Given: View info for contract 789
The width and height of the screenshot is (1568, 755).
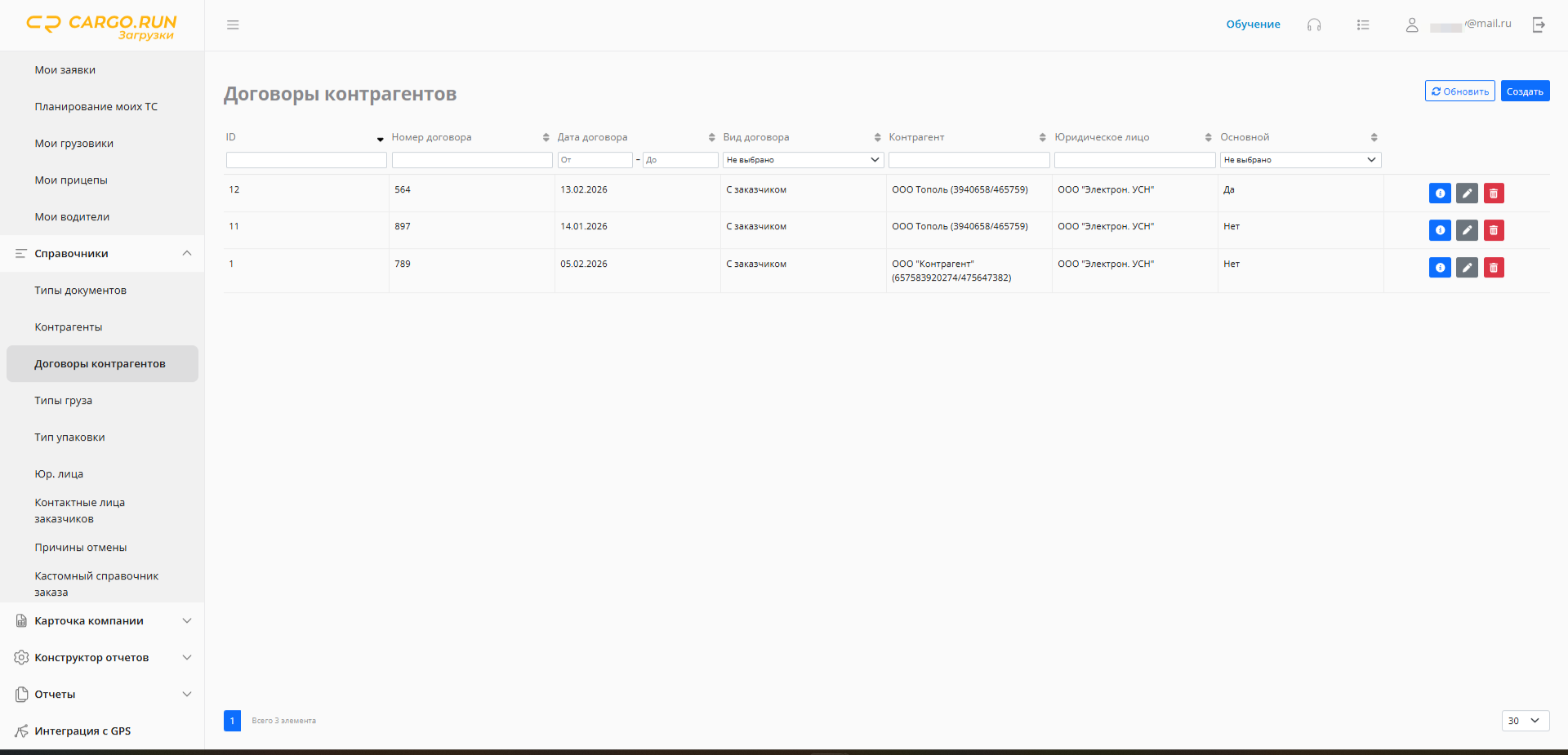Looking at the screenshot, I should pos(1440,268).
